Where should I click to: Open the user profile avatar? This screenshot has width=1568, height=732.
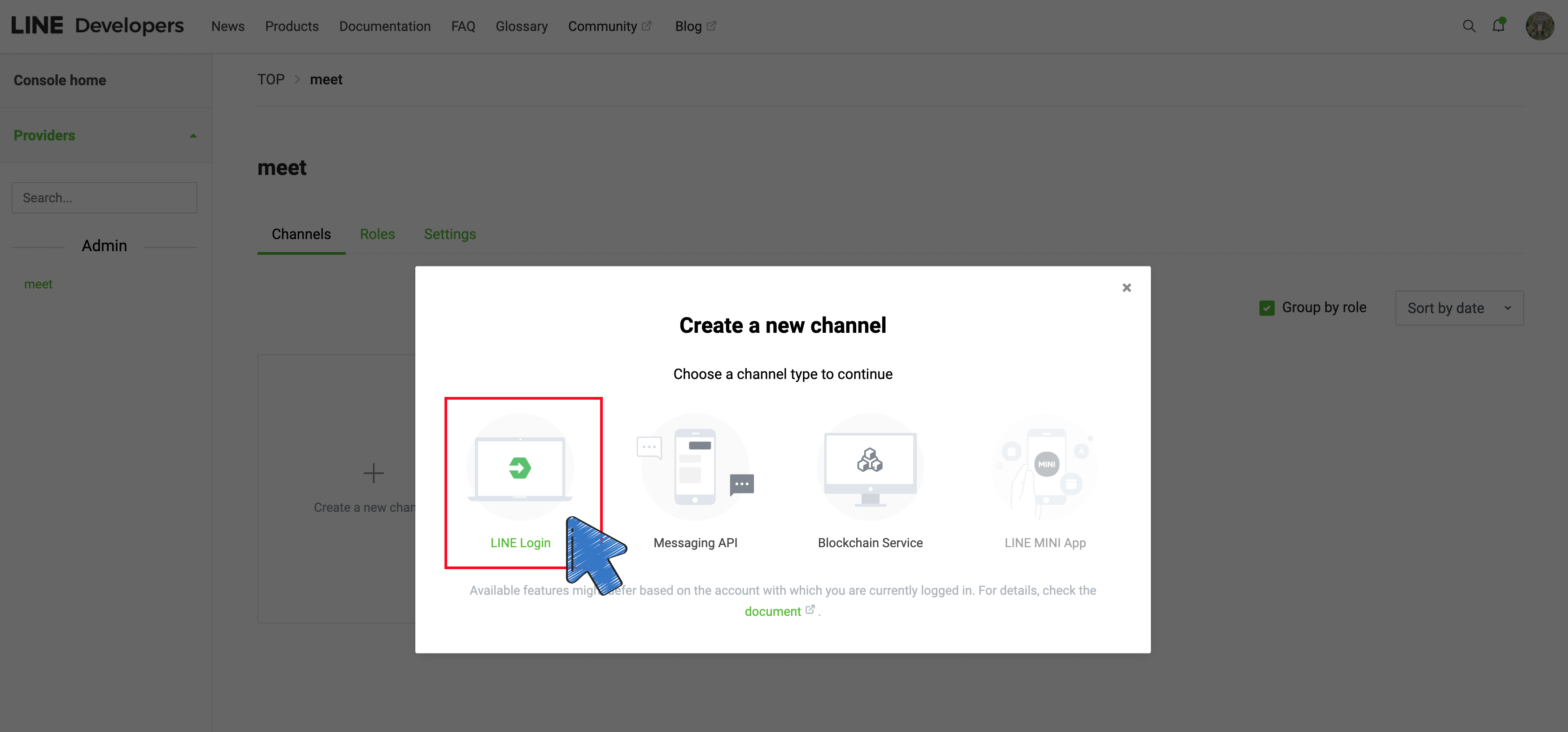pos(1539,26)
